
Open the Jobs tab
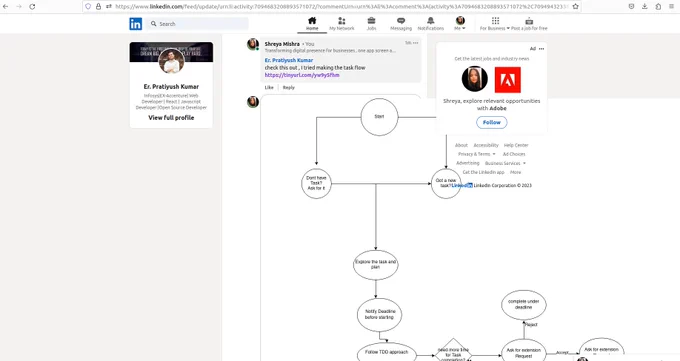click(372, 24)
